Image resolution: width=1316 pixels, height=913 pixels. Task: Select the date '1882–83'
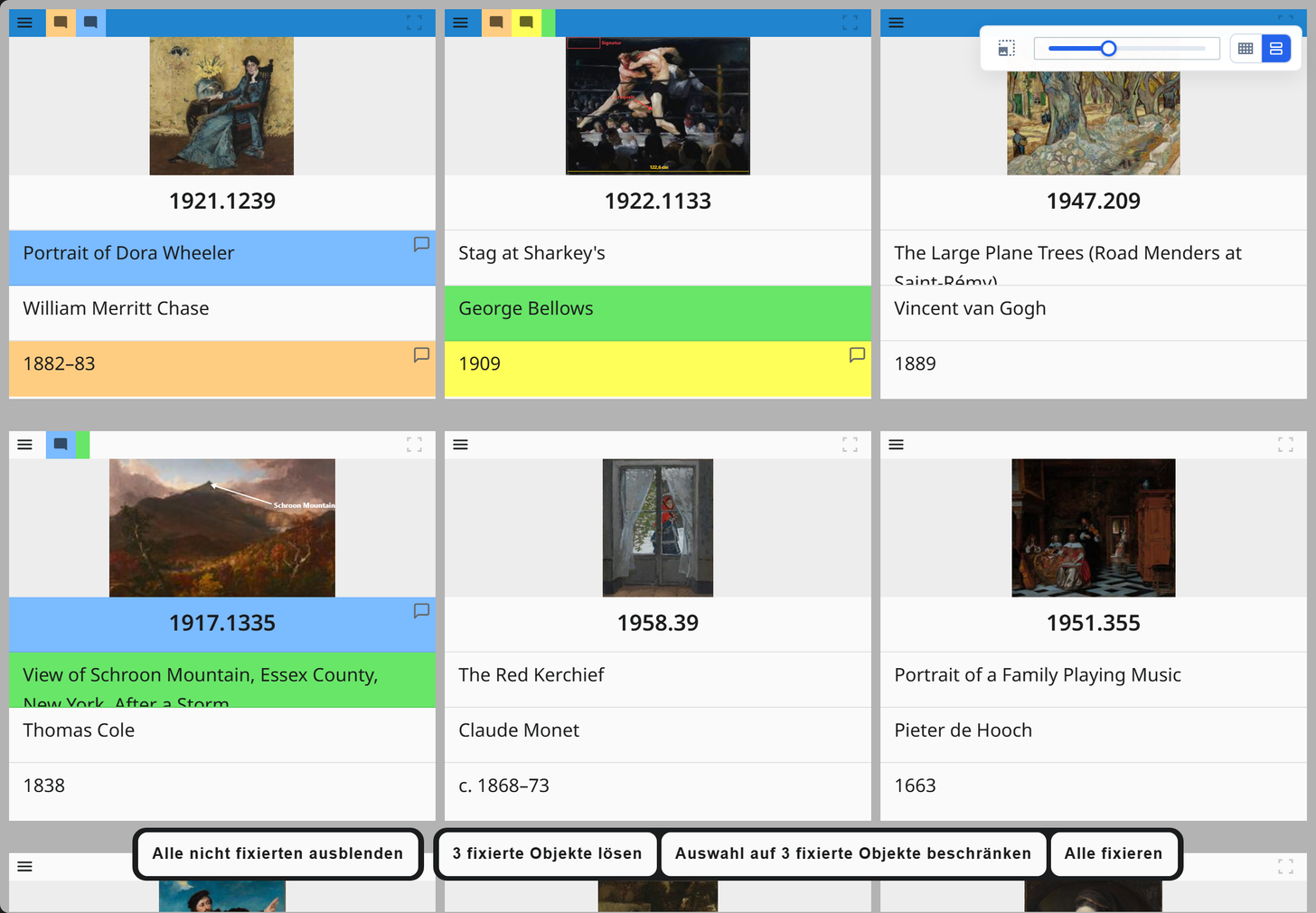59,363
